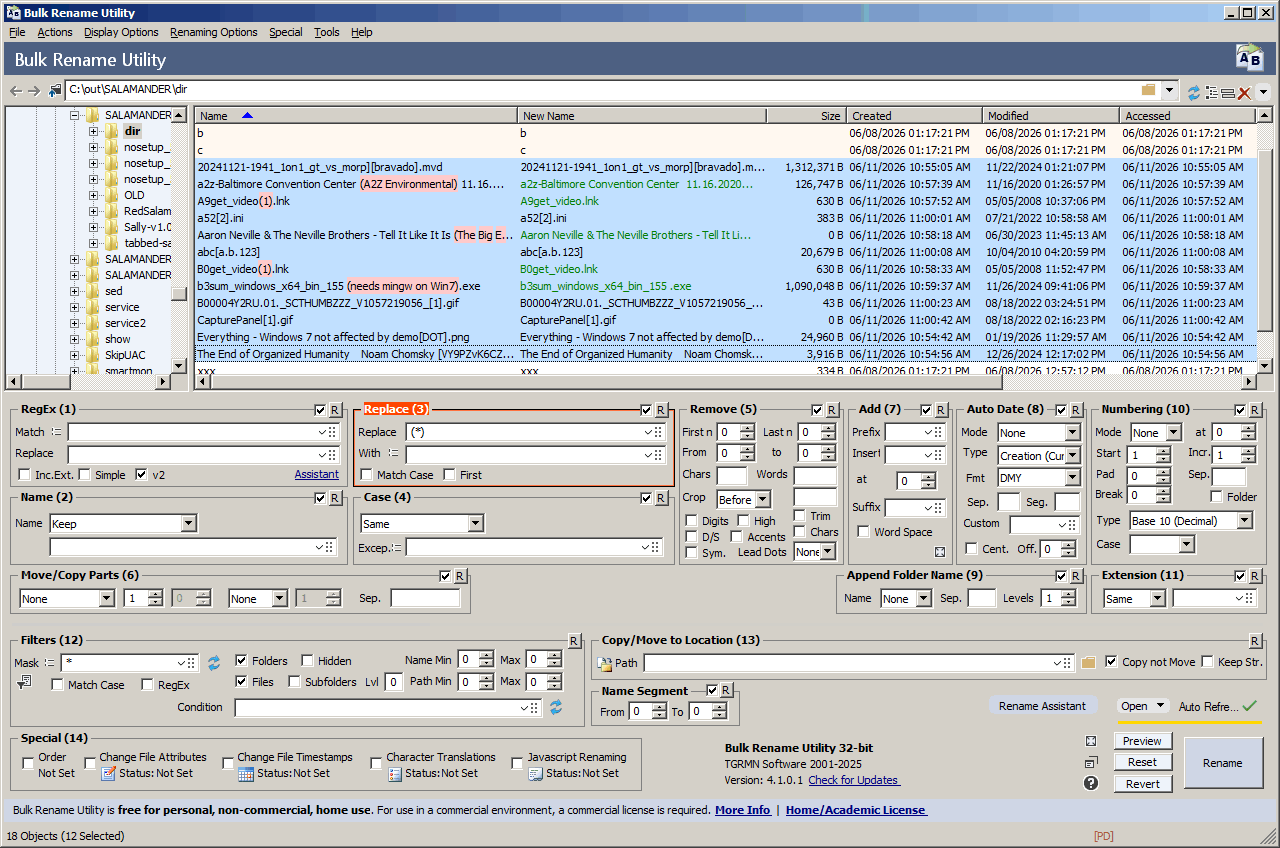Uncheck the v2 checkbox in RegEx

pyautogui.click(x=142, y=475)
